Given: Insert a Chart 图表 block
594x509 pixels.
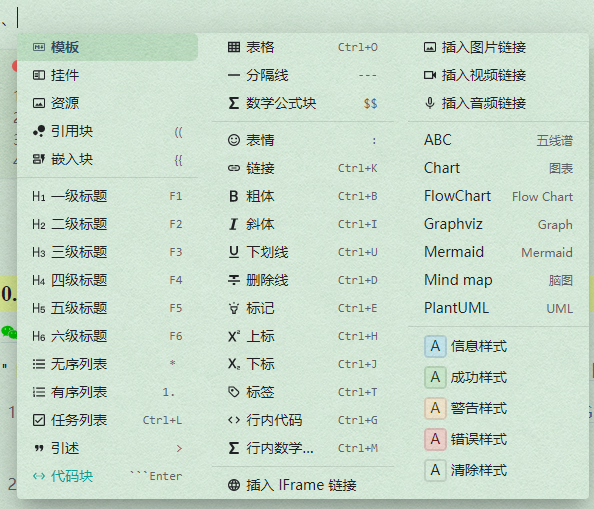Looking at the screenshot, I should pos(498,168).
